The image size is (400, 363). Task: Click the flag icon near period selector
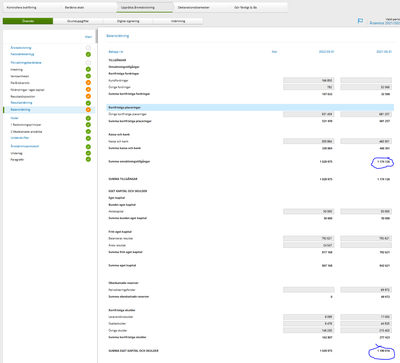point(360,21)
